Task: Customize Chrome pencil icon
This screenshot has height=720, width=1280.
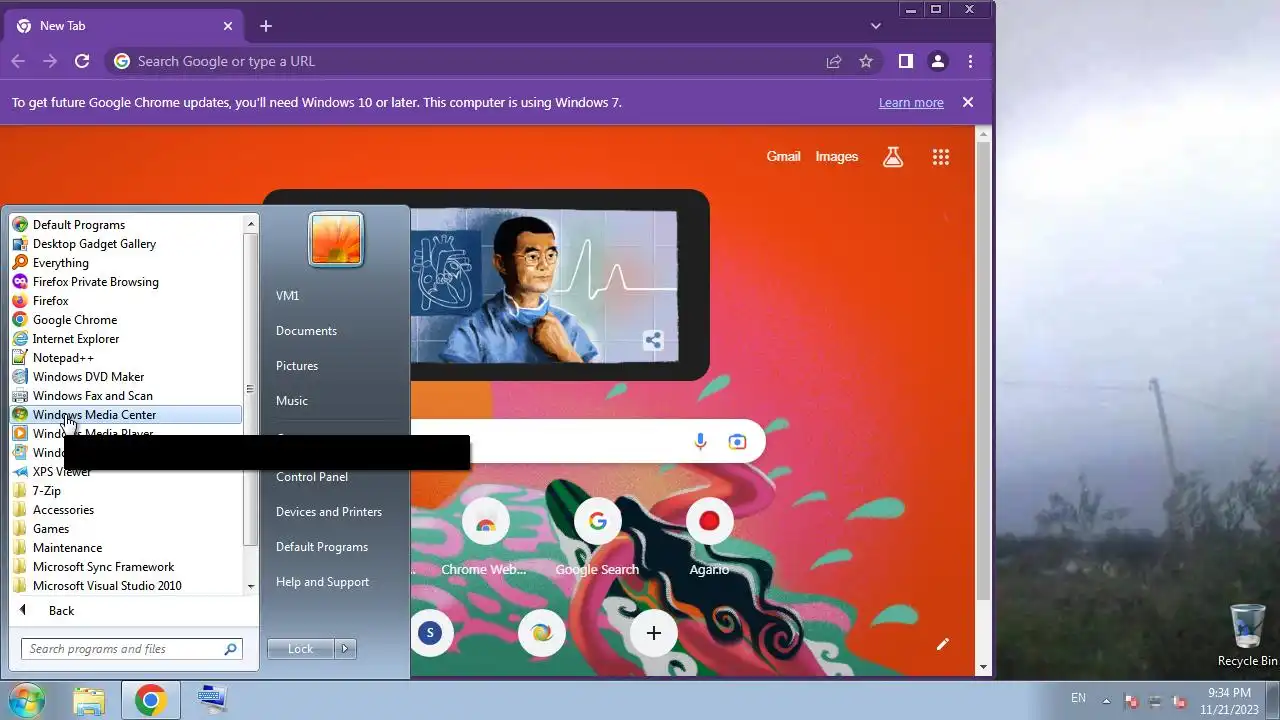Action: click(x=942, y=644)
